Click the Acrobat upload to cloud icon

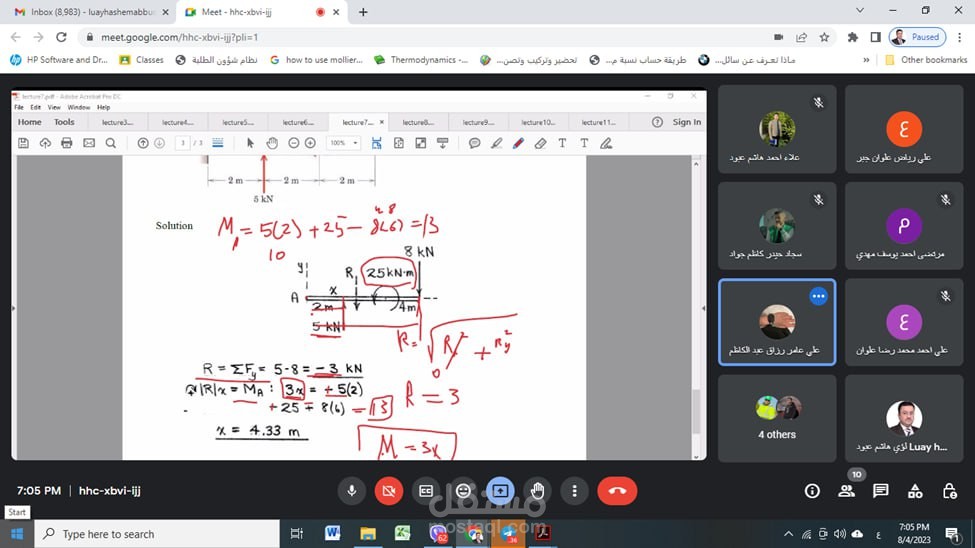click(x=45, y=143)
